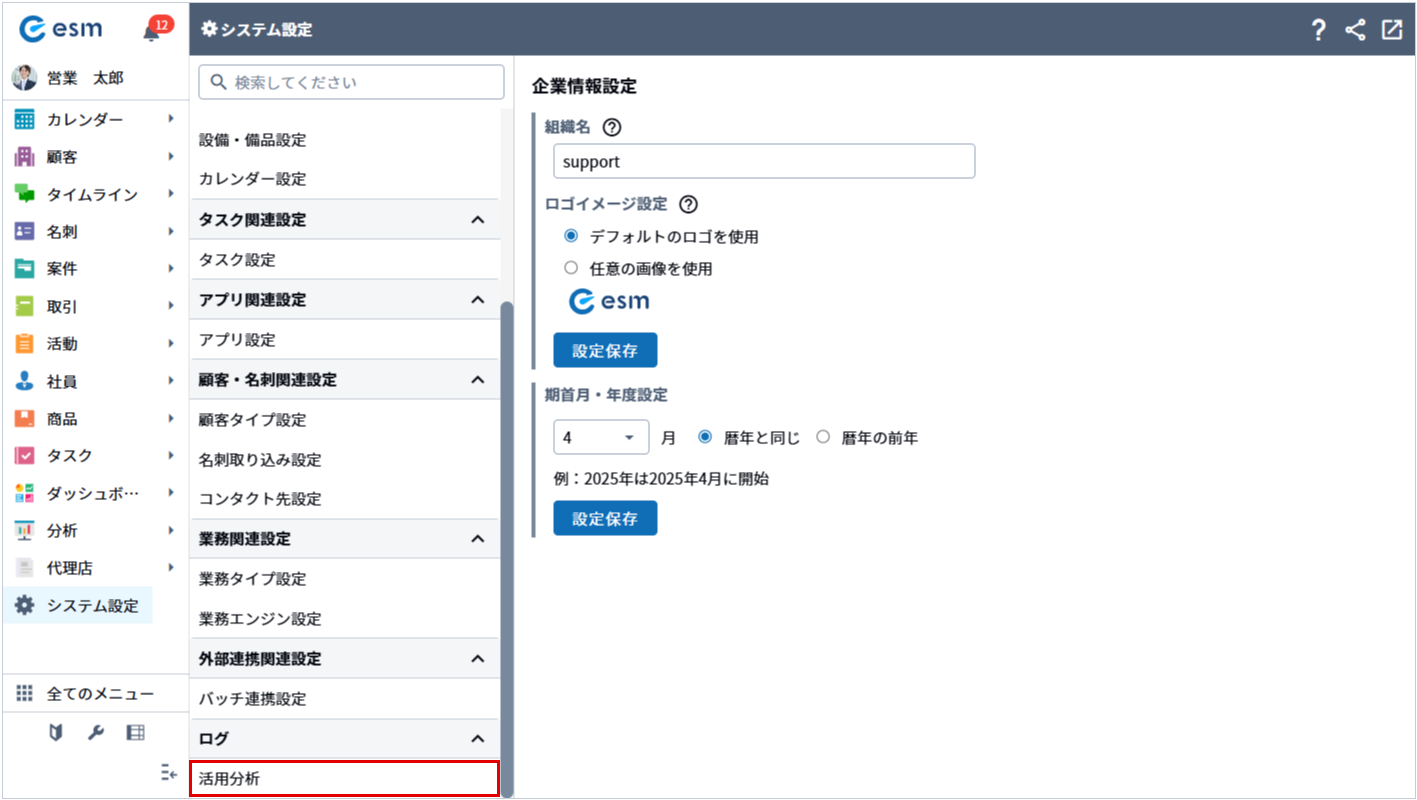Open settings in new window icon

click(x=1392, y=30)
